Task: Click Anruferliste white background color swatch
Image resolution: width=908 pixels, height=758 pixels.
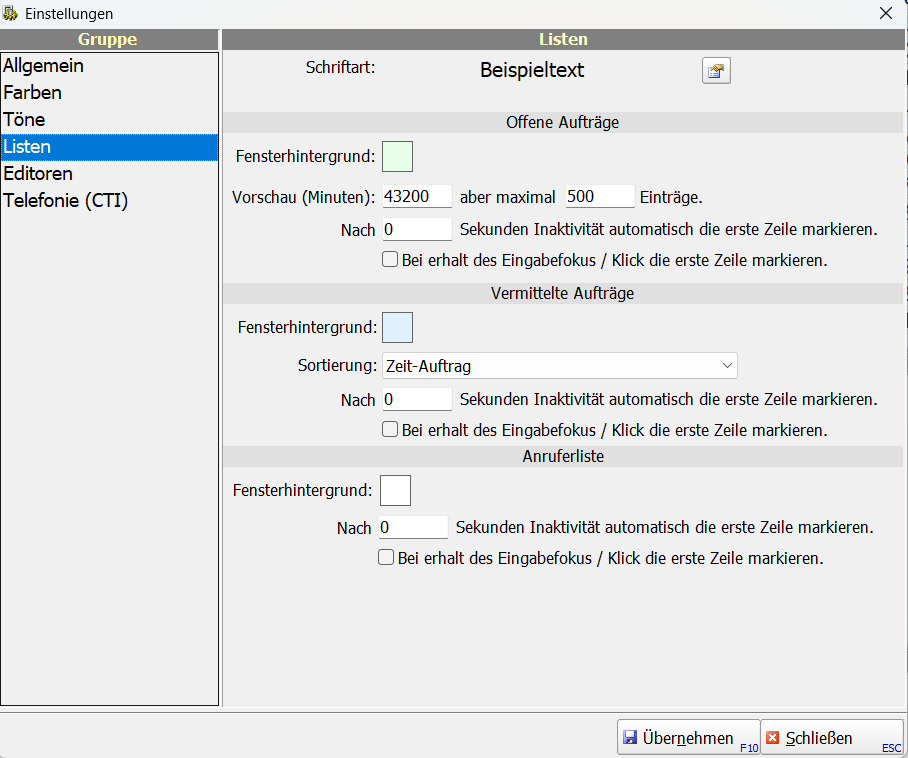Action: click(395, 491)
